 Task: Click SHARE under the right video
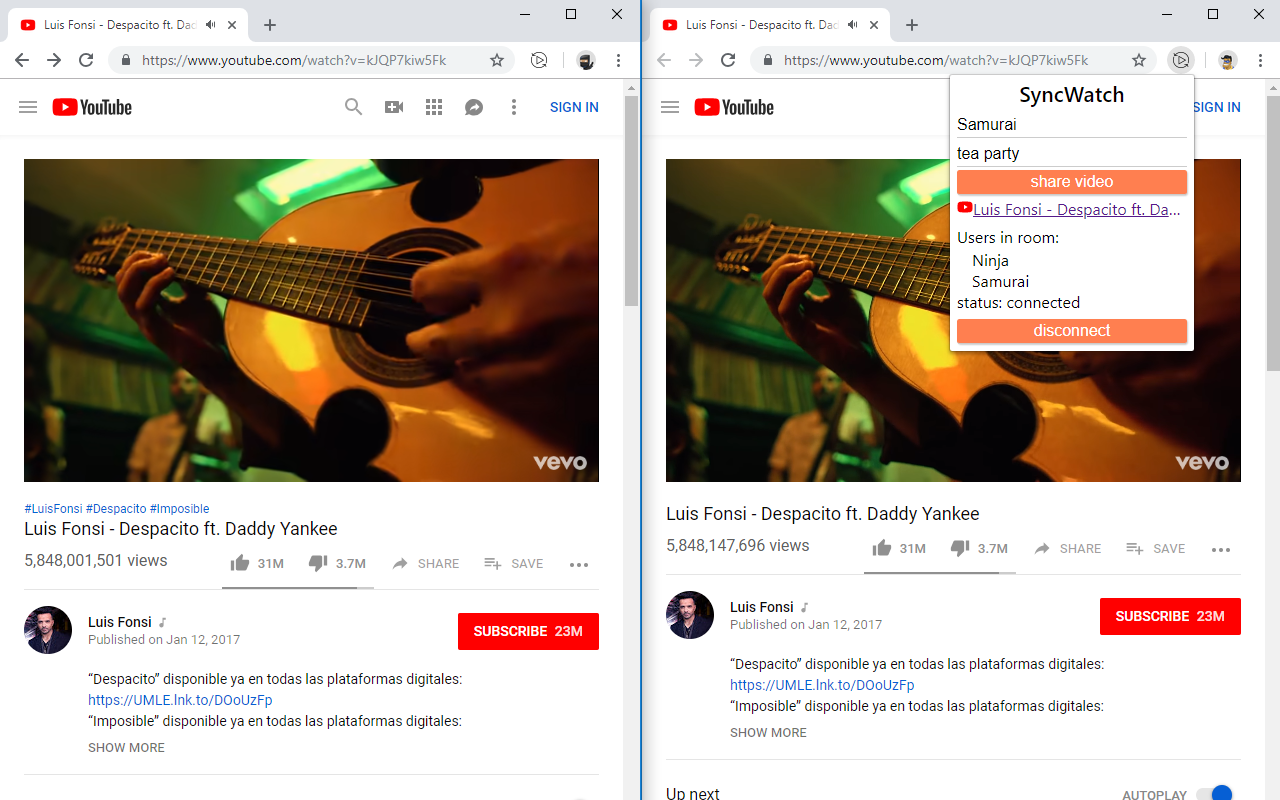point(1067,549)
